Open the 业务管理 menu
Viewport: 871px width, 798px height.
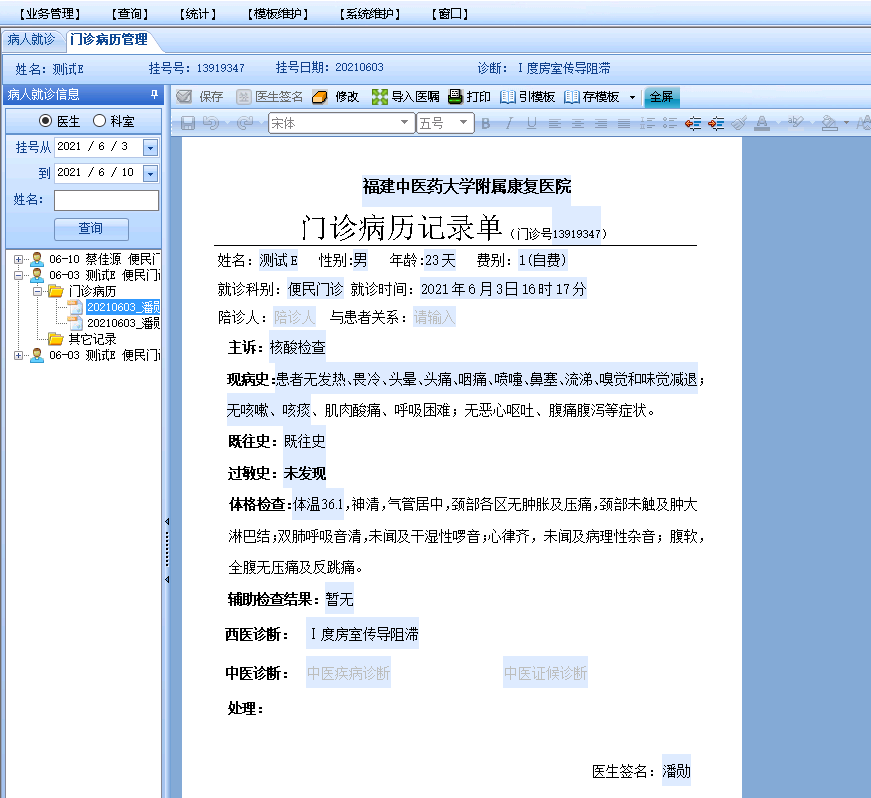click(x=50, y=14)
